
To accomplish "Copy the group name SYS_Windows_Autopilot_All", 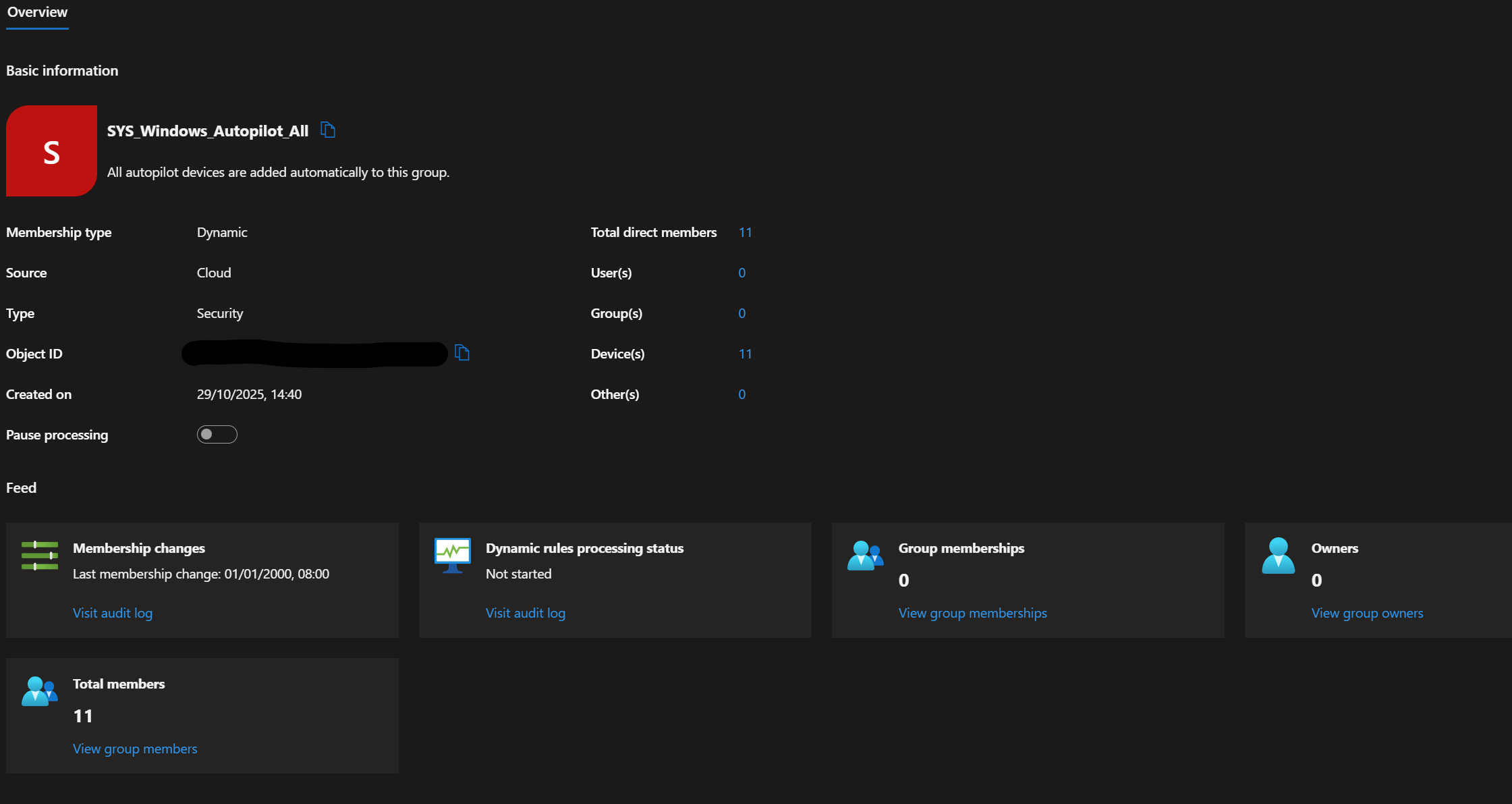I will pos(328,130).
